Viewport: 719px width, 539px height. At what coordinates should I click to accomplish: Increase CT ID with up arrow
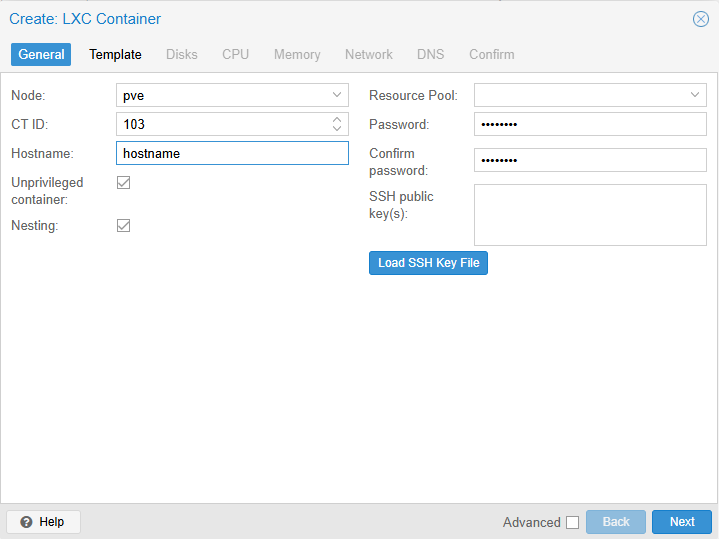337,119
